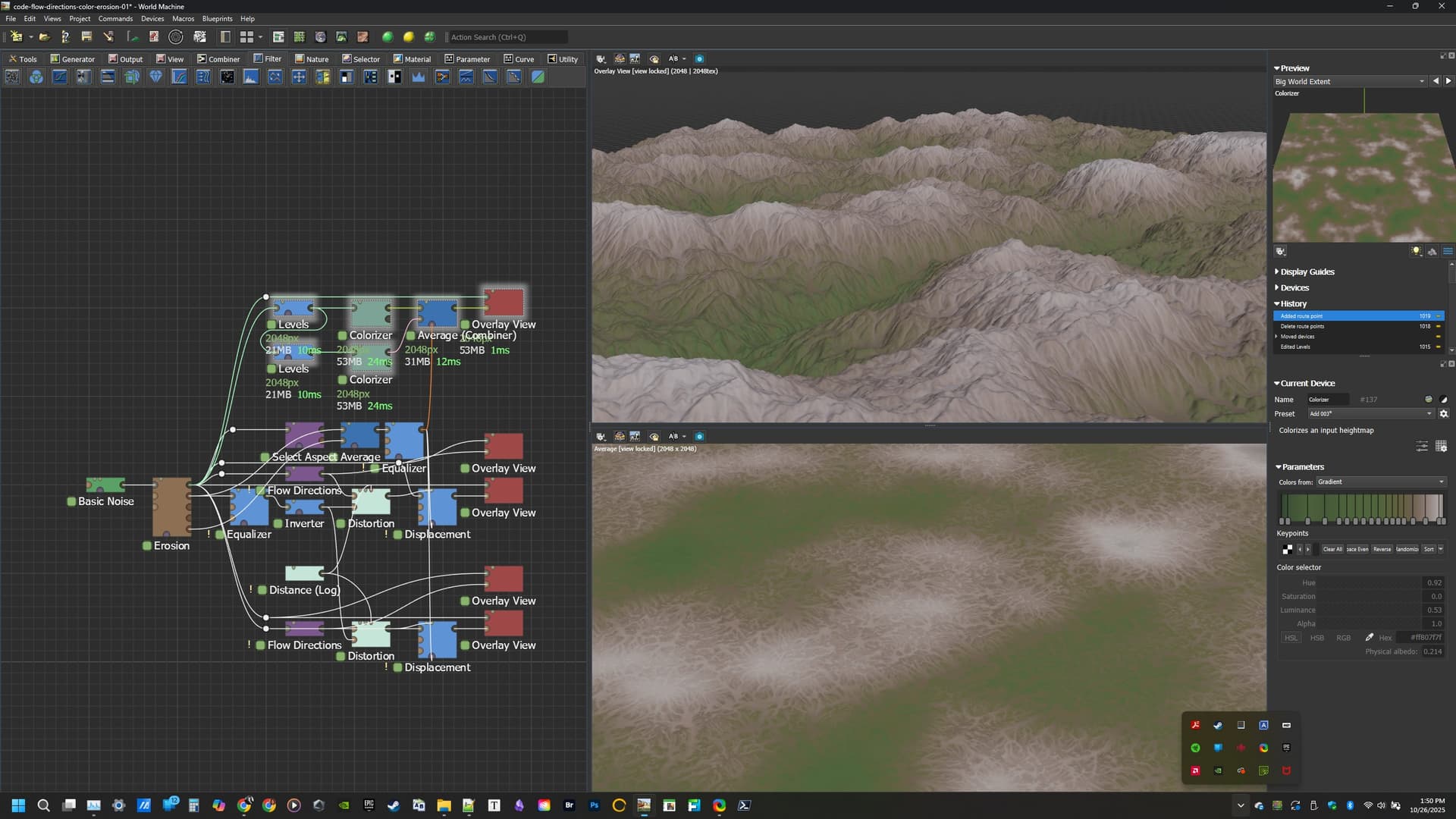Click the Reverse keypoints button

point(1382,549)
